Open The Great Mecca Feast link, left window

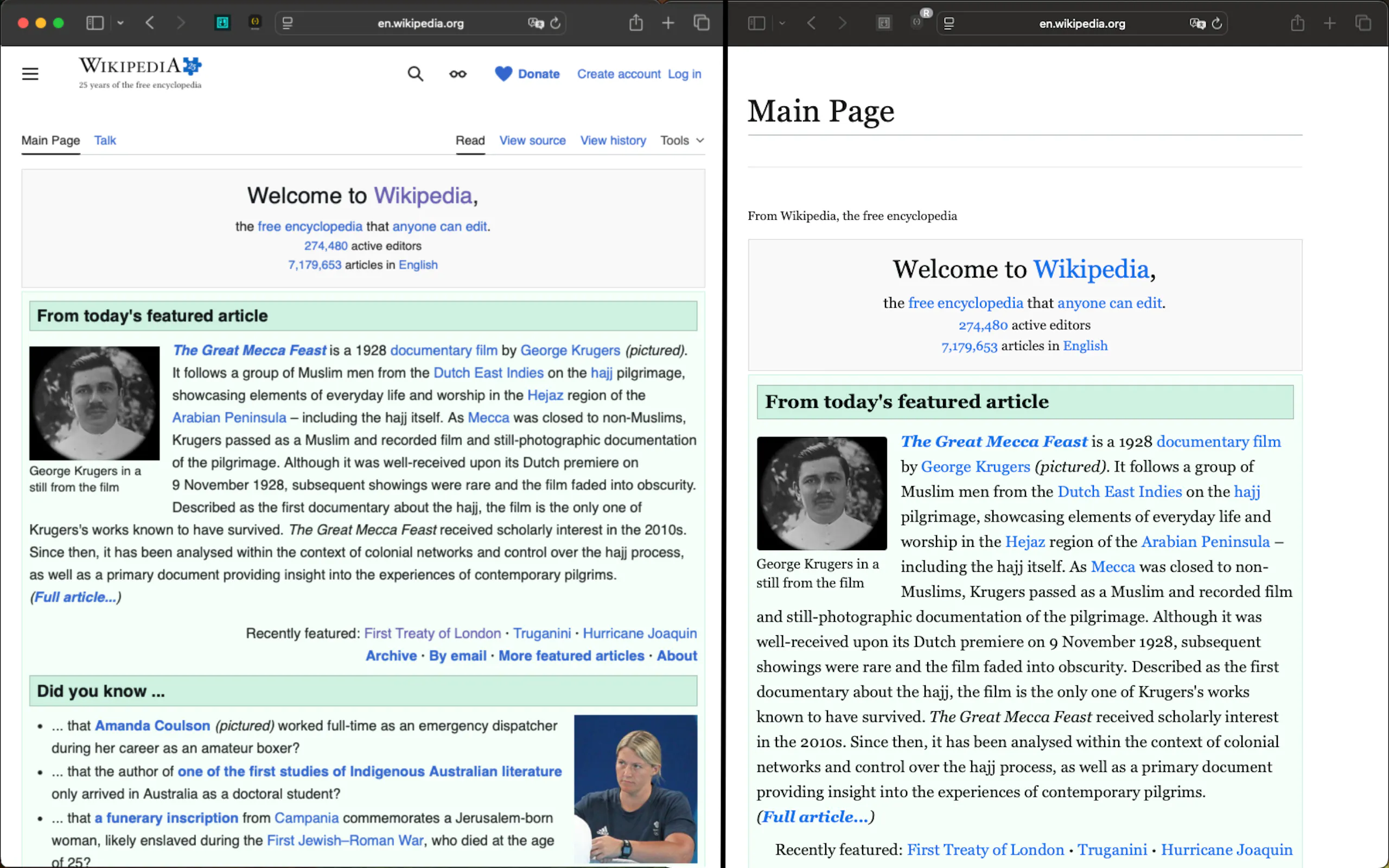tap(250, 350)
